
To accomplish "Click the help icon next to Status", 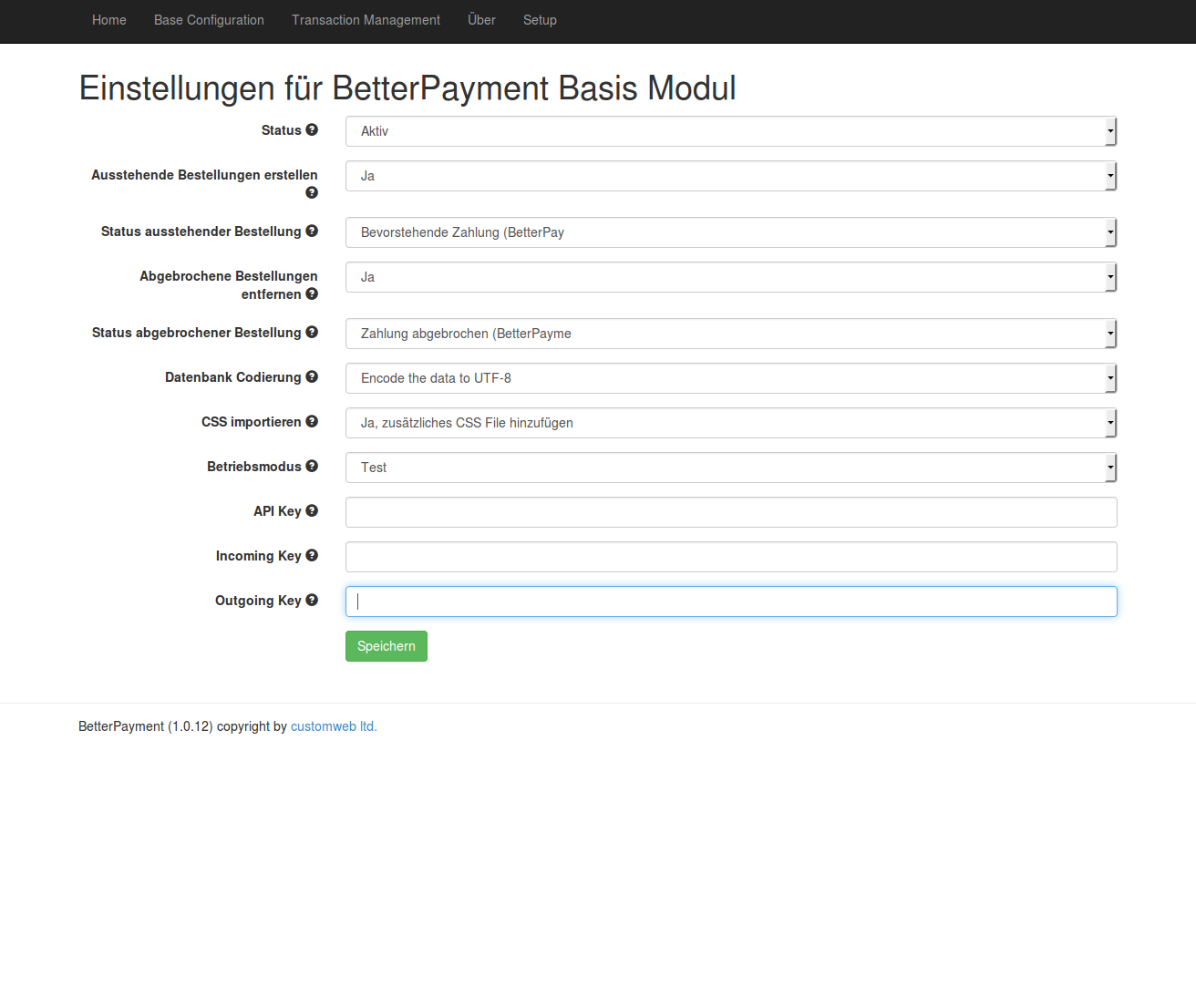I will 312,130.
